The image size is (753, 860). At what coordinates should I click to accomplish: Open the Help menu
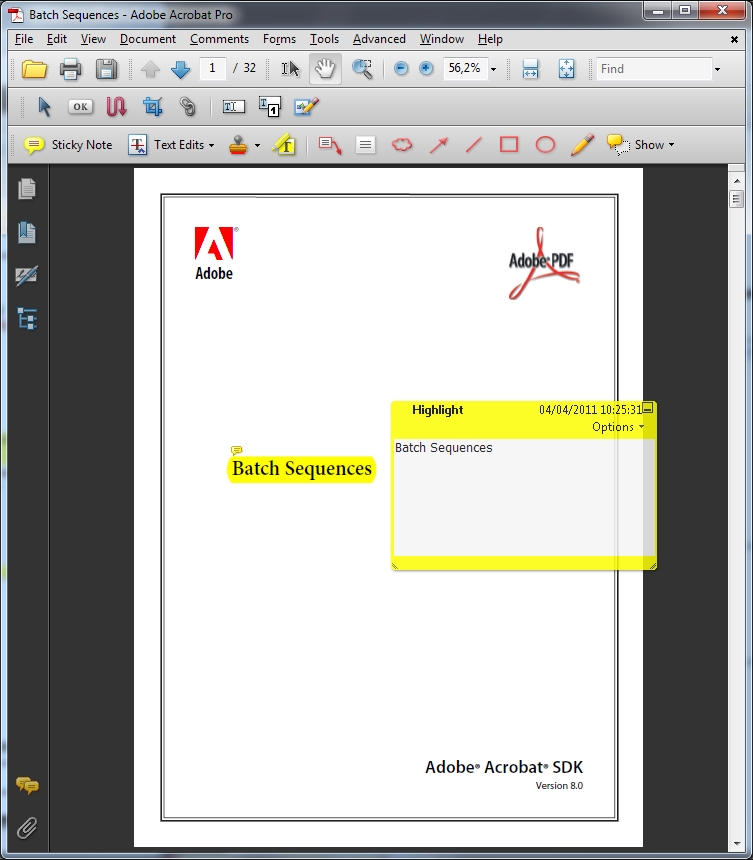click(x=490, y=39)
